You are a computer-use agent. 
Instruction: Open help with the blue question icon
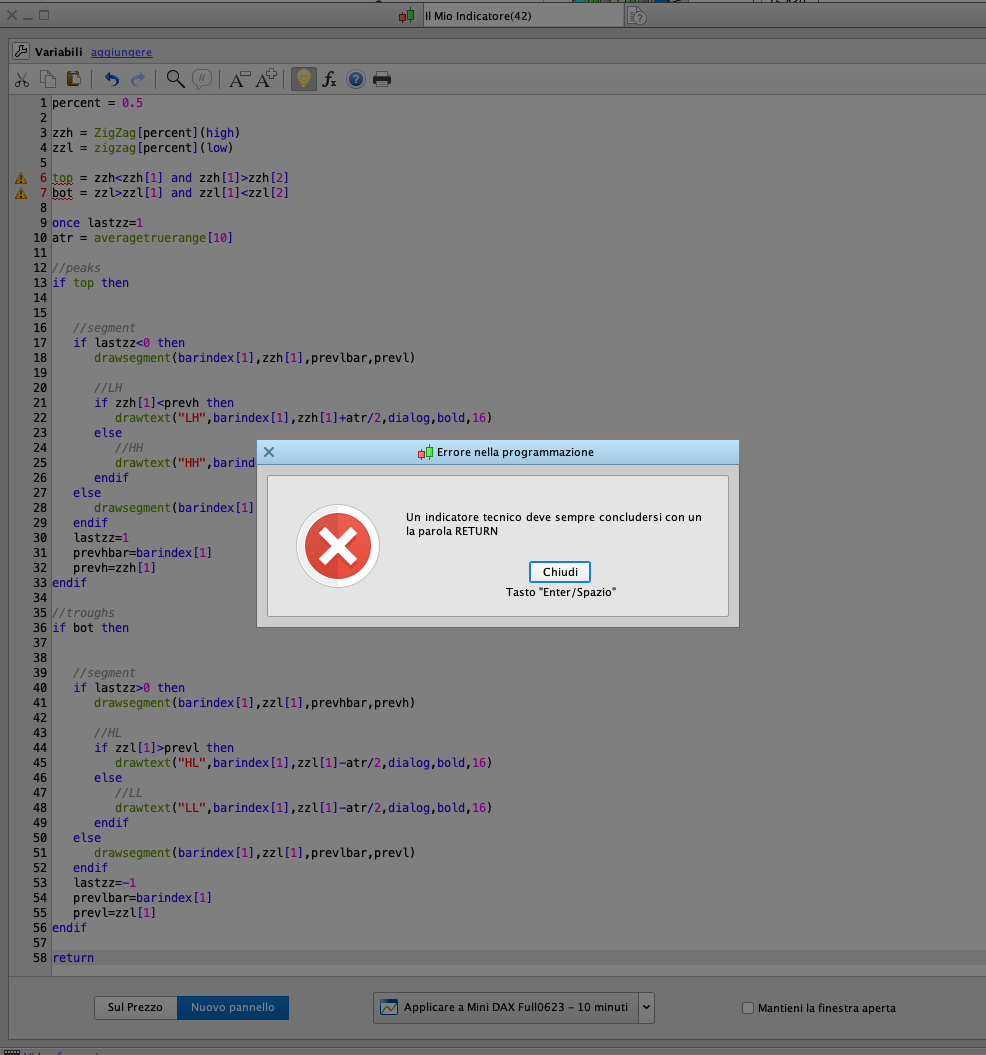click(355, 79)
